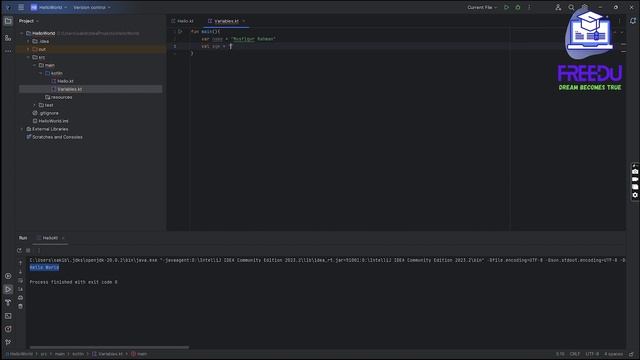Click the Debug bug icon in the toolbar
Image resolution: width=640 pixels, height=360 pixels.
[518, 7]
